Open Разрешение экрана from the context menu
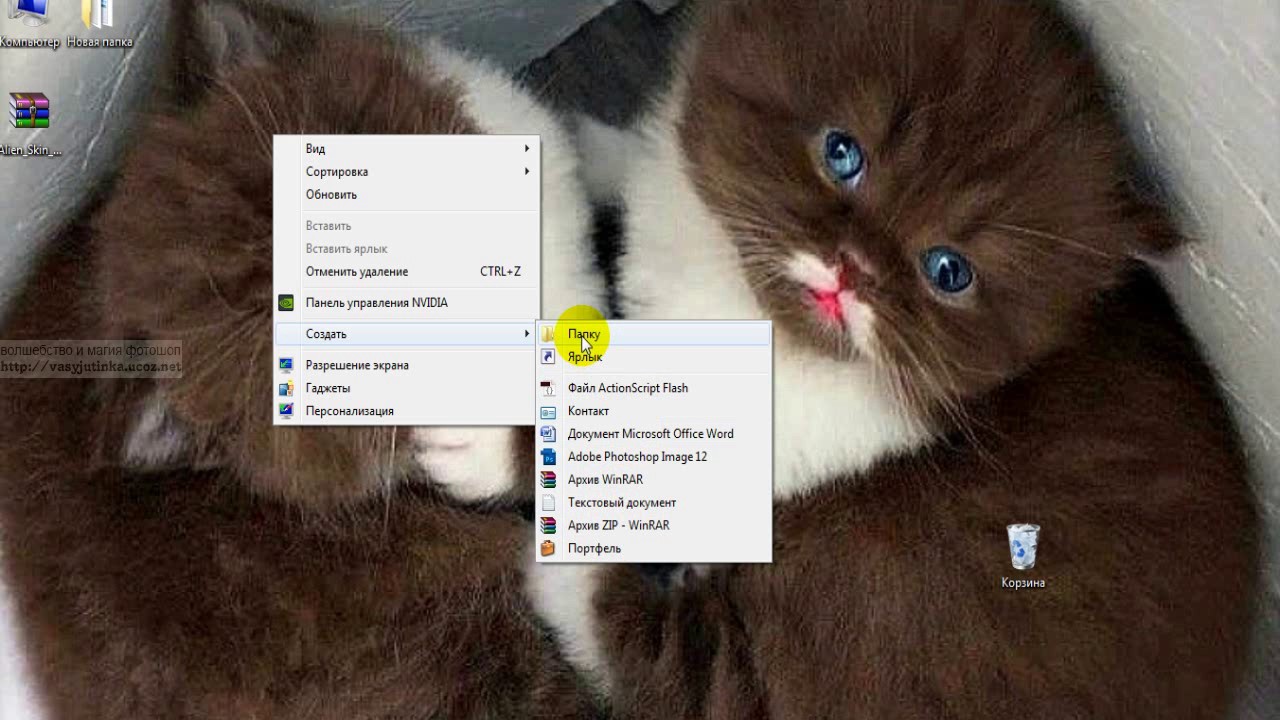Viewport: 1280px width, 720px height. pos(406,365)
